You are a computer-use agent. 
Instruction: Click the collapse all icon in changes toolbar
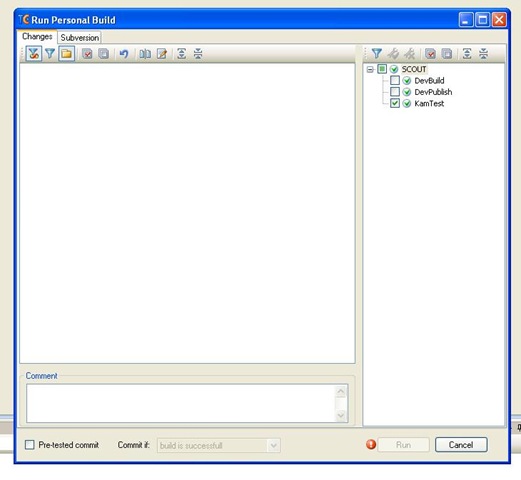(x=198, y=54)
